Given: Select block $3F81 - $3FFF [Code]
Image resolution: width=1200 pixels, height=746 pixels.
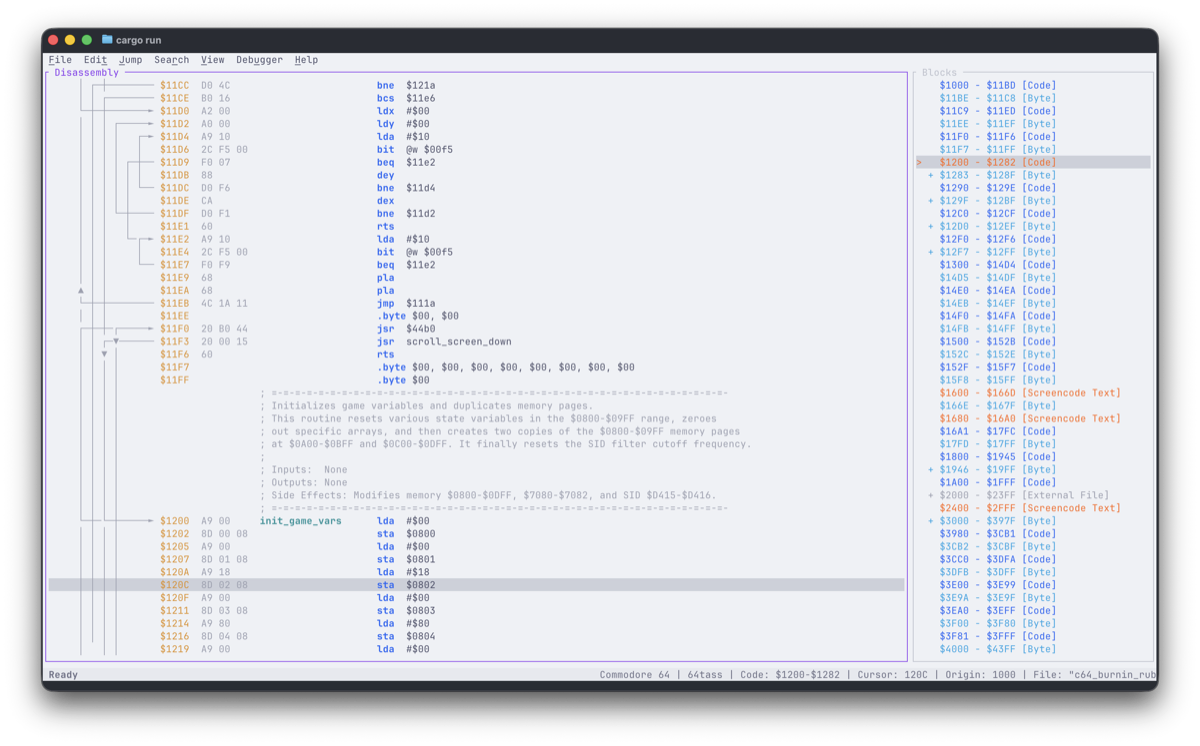Looking at the screenshot, I should [997, 636].
